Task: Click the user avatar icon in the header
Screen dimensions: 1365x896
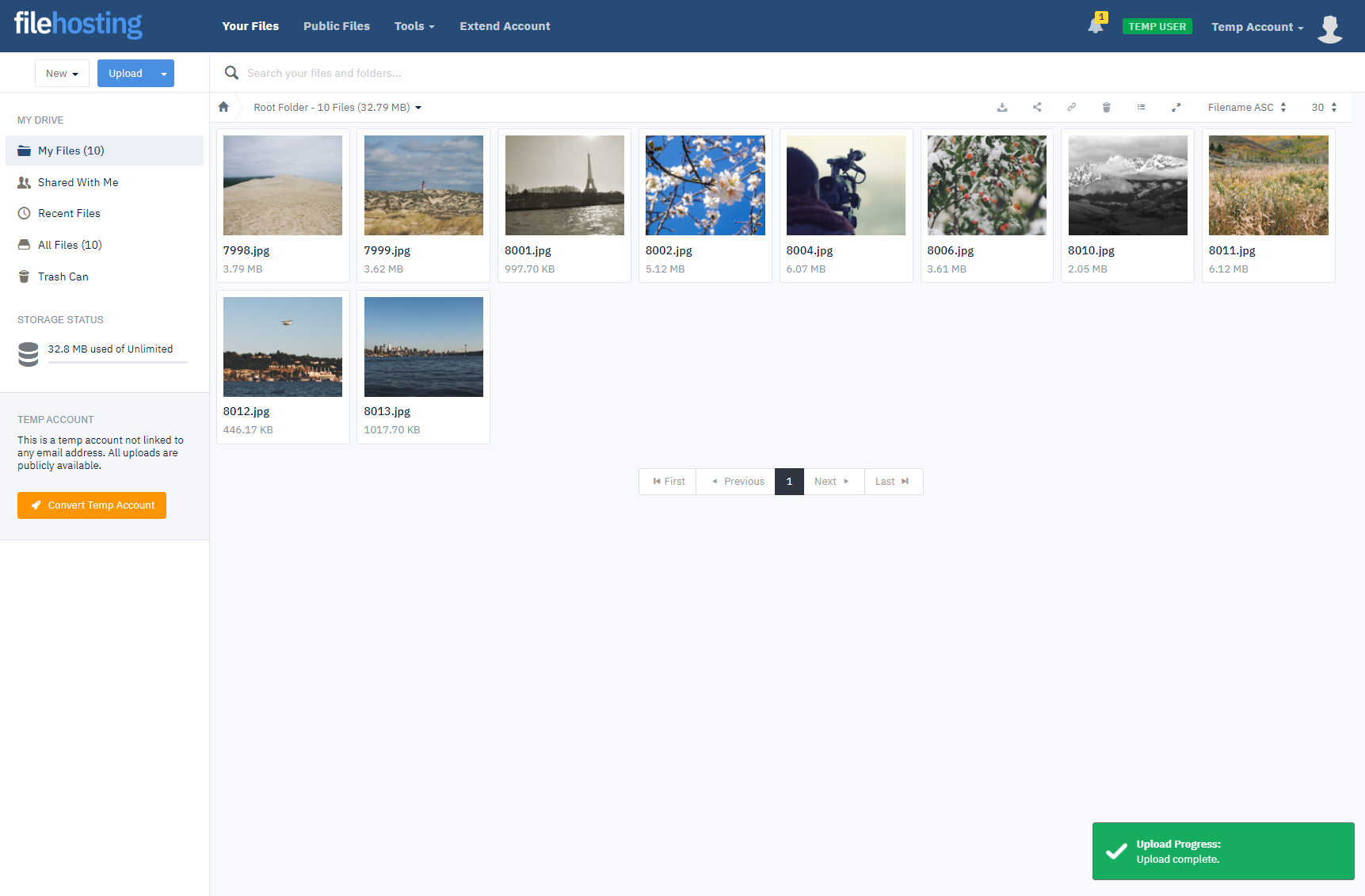Action: pyautogui.click(x=1329, y=28)
